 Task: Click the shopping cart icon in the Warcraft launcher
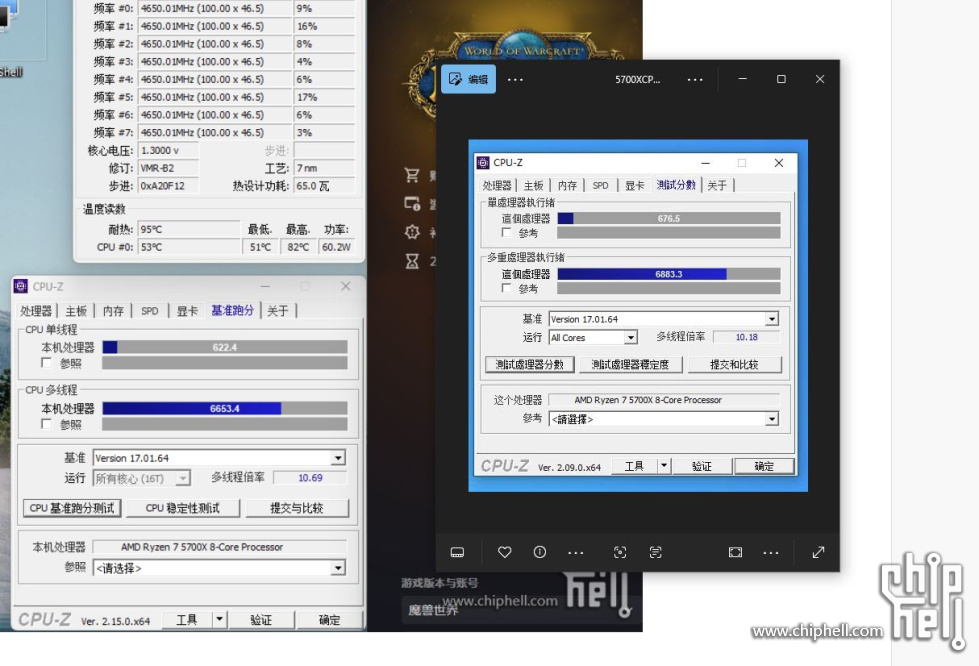click(x=412, y=175)
